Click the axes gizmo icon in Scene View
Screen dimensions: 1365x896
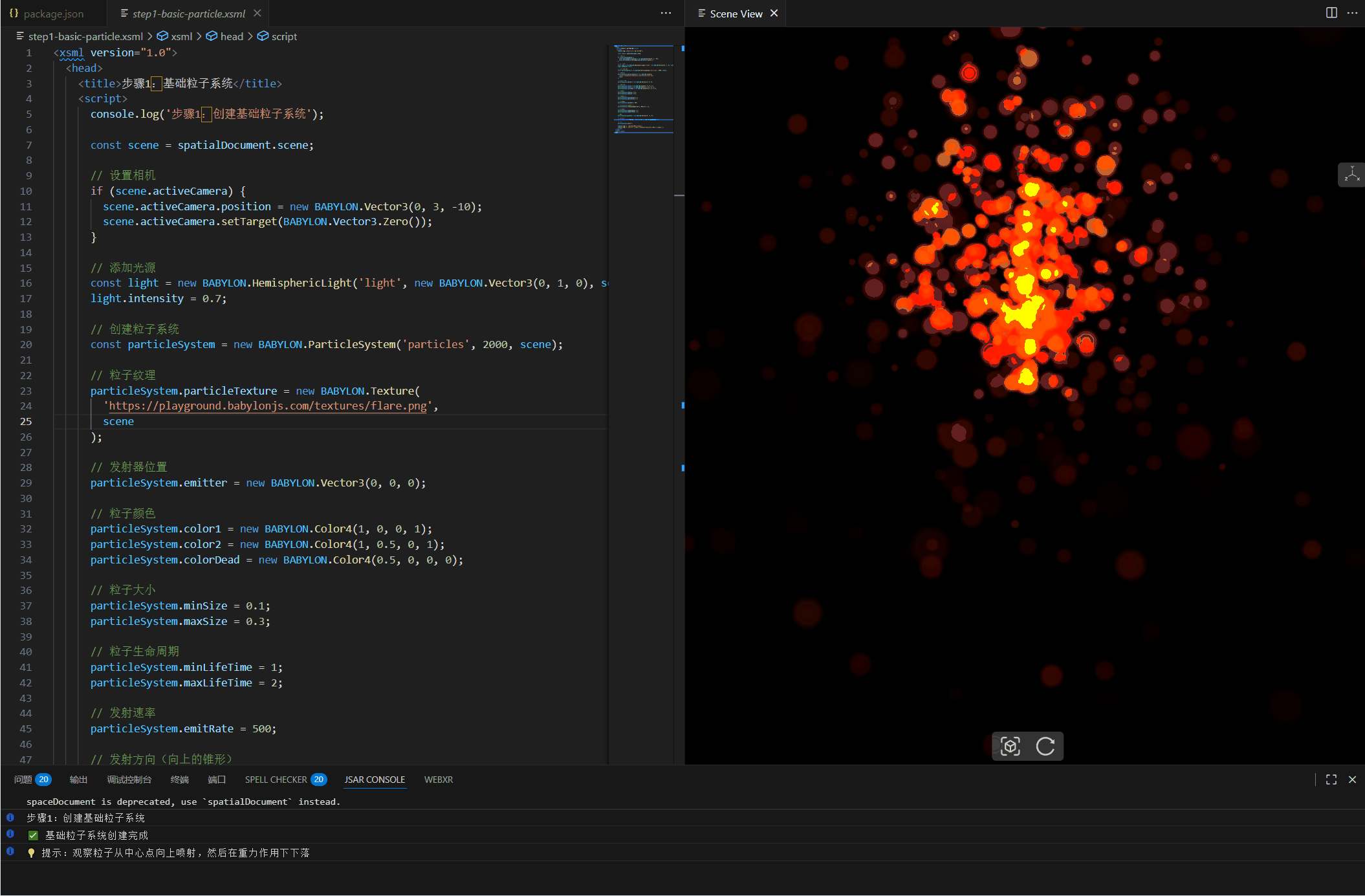pos(1351,175)
